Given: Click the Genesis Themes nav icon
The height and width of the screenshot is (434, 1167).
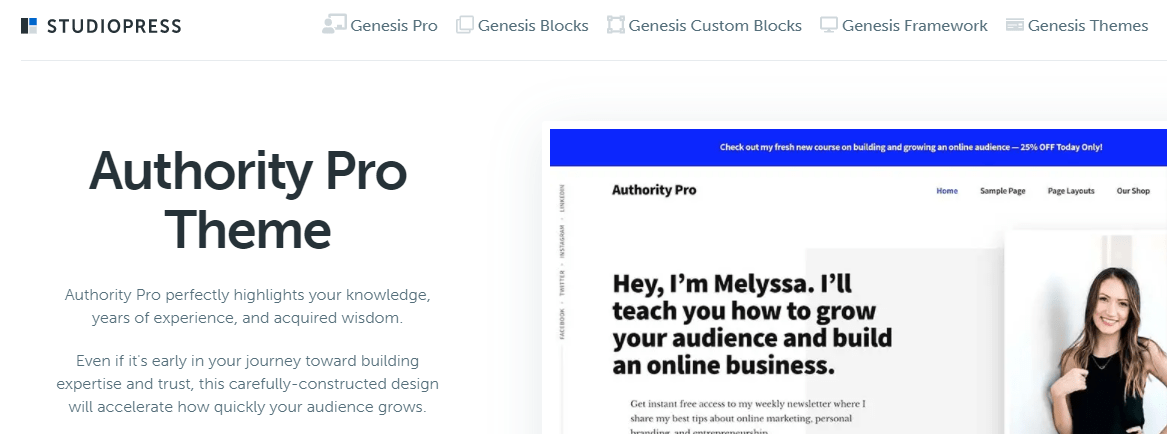Looking at the screenshot, I should [x=1014, y=25].
